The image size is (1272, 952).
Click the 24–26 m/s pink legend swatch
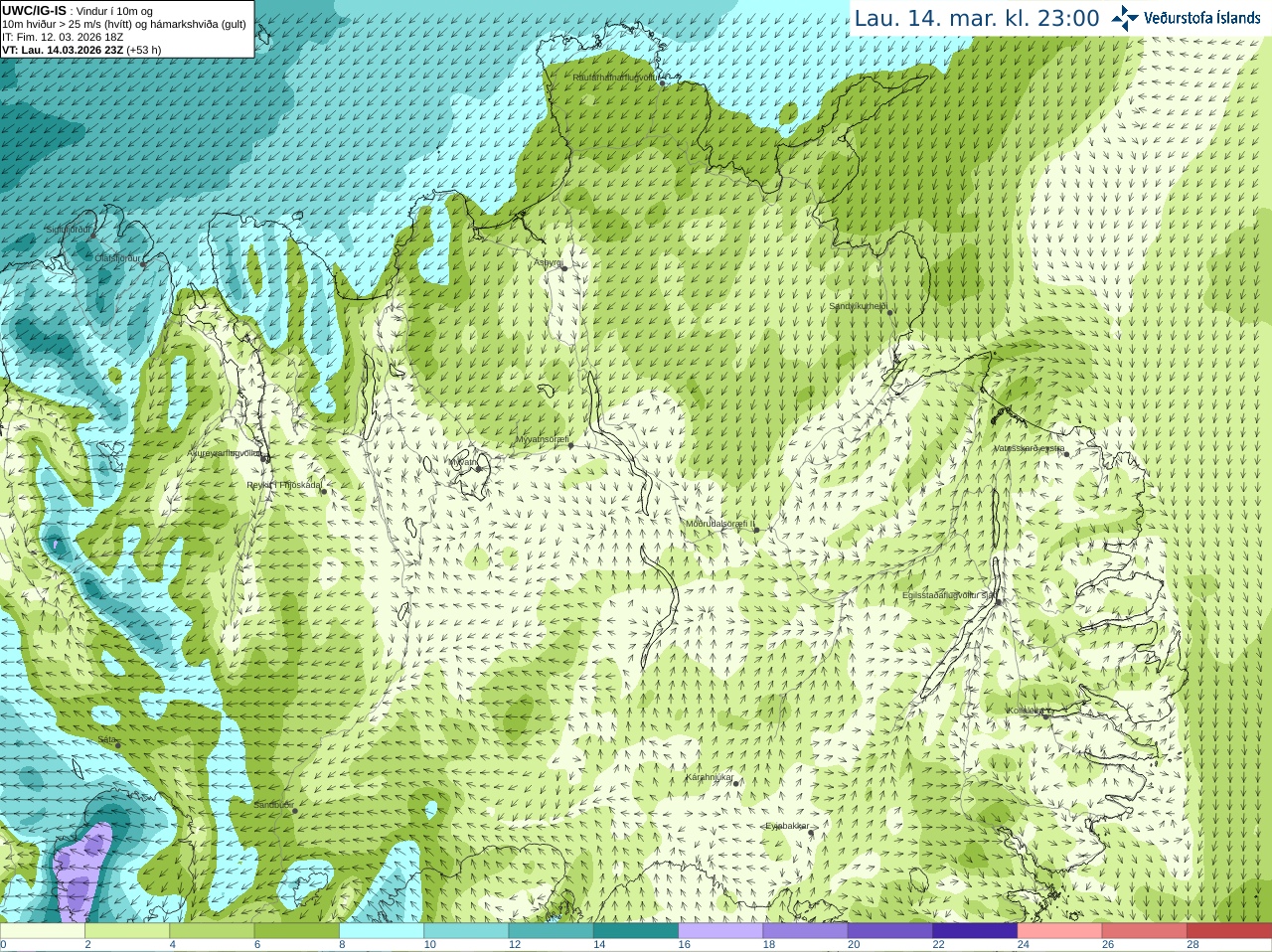coord(1059,931)
